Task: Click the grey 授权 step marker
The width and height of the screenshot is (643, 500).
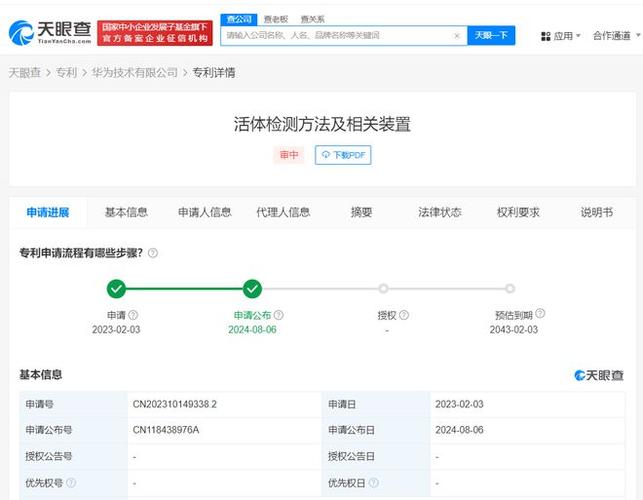Action: pyautogui.click(x=383, y=289)
